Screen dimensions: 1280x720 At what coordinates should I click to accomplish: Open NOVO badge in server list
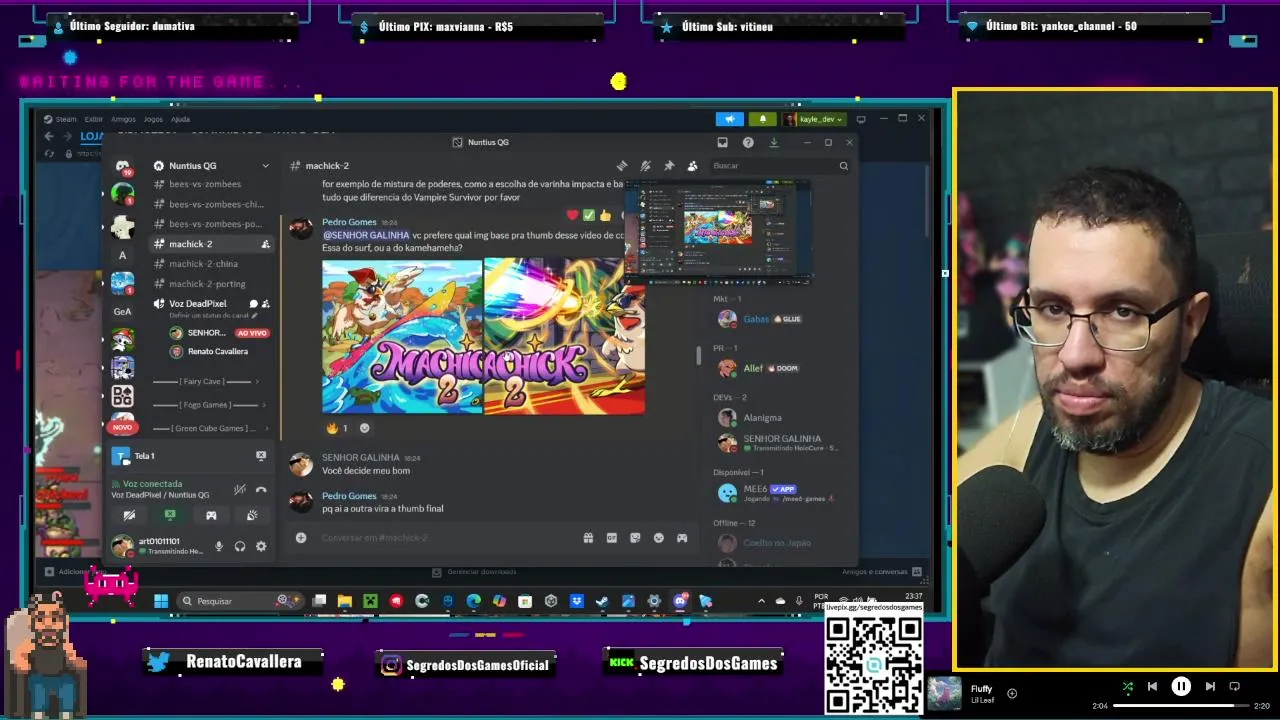122,427
